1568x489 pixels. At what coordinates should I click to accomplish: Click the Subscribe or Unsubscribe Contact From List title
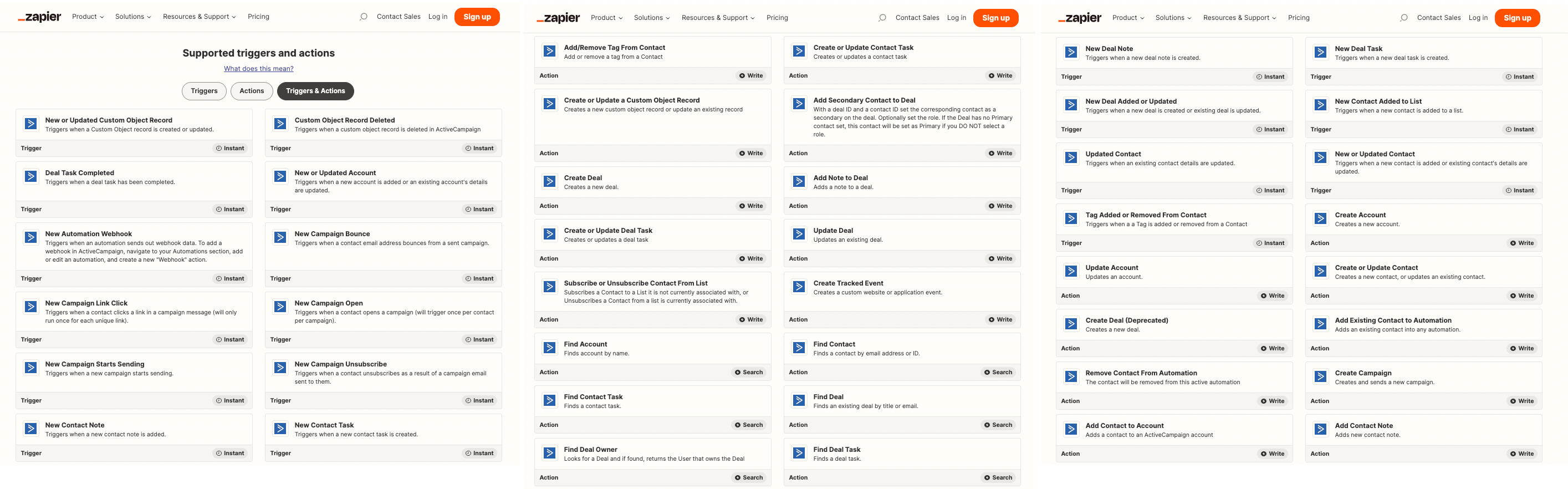tap(636, 284)
